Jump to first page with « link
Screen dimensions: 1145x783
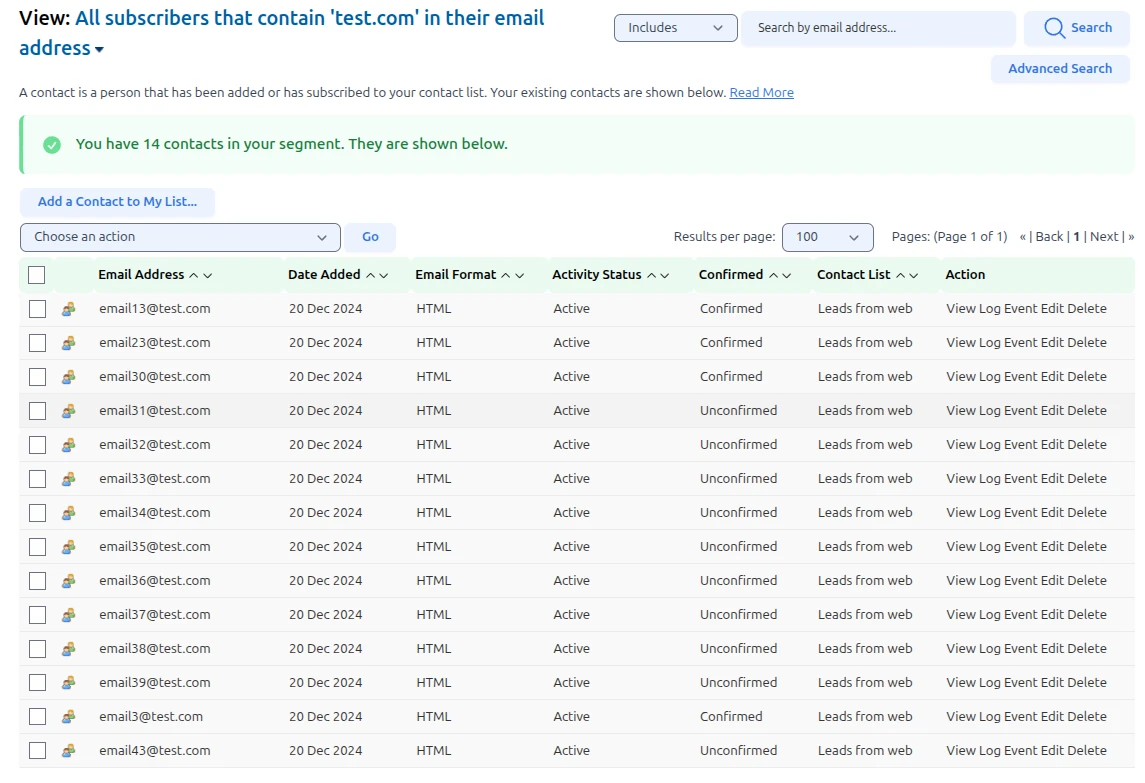coord(1023,237)
